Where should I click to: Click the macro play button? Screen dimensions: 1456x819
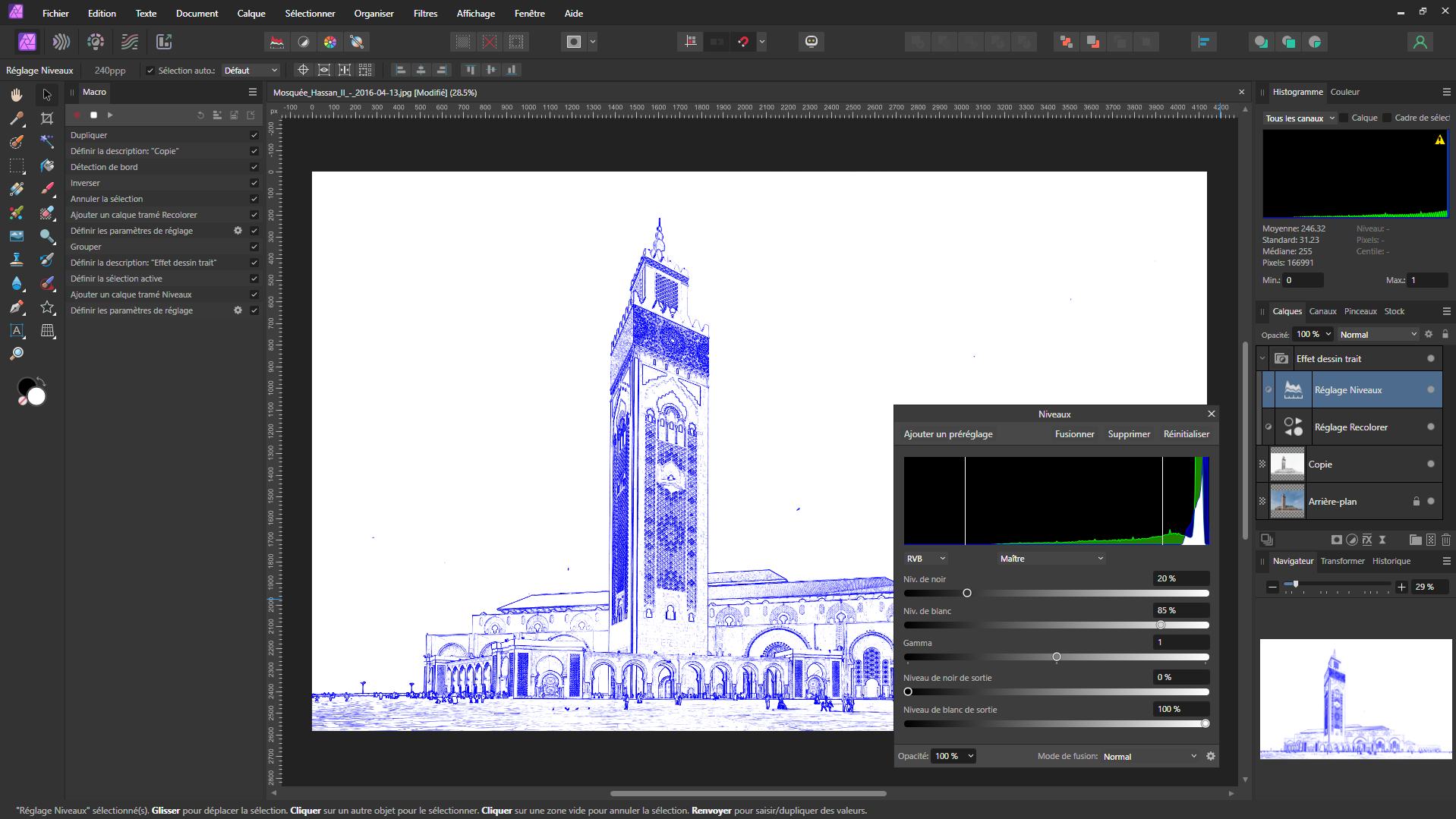point(110,115)
